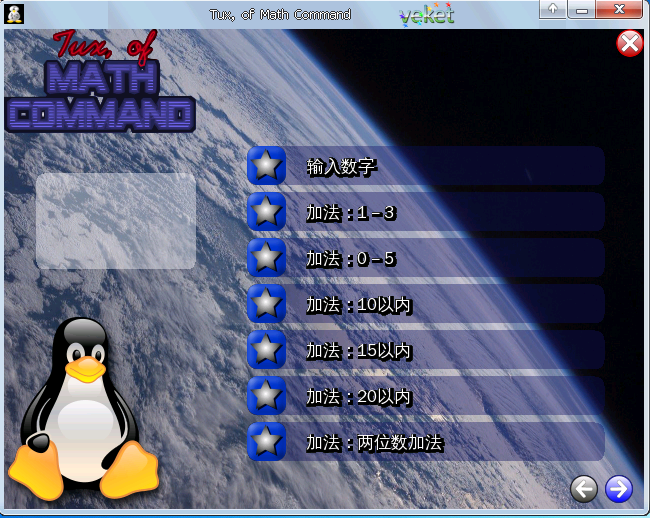The width and height of the screenshot is (650, 518).
Task: Click the Tux icon in the title bar
Action: pyautogui.click(x=14, y=15)
